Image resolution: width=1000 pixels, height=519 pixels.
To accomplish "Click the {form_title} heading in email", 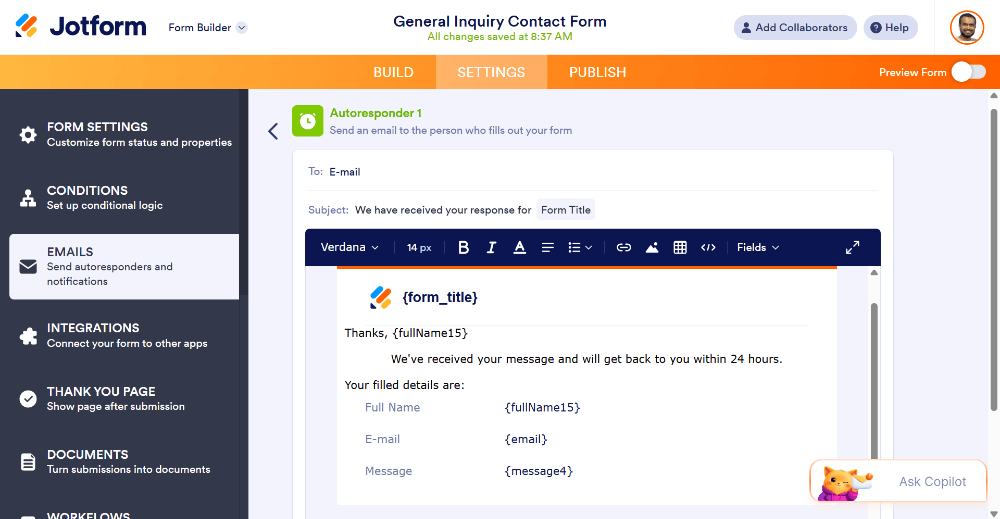I will point(440,297).
